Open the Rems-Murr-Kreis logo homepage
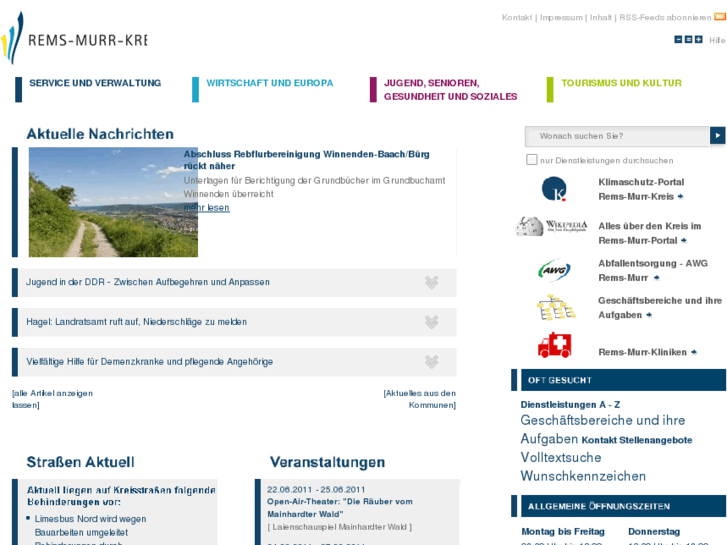Viewport: 727px width, 545px height. (74, 38)
